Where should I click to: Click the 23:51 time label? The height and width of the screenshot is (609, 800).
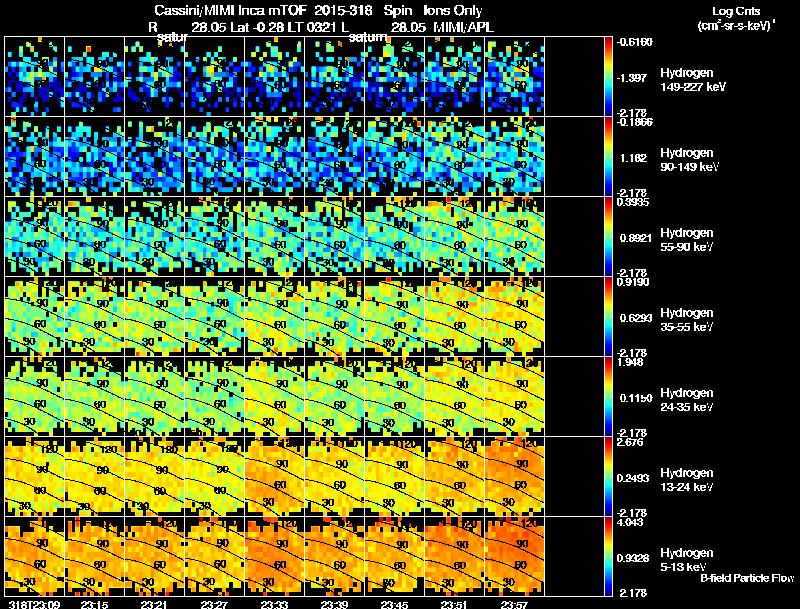point(454,605)
